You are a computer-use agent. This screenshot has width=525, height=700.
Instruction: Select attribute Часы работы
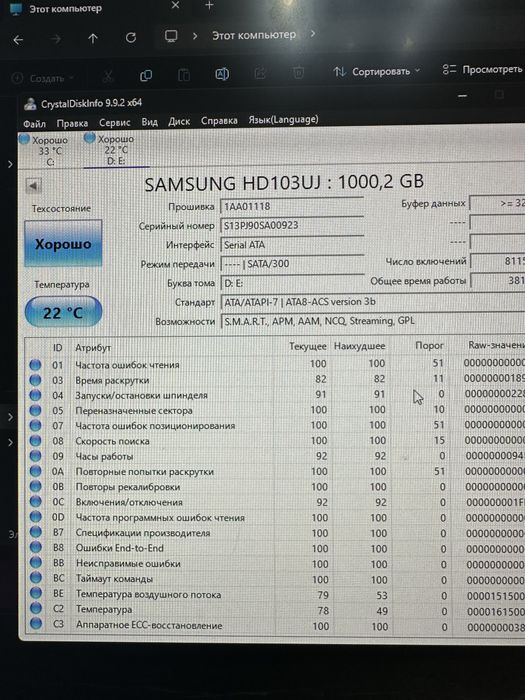(x=104, y=456)
